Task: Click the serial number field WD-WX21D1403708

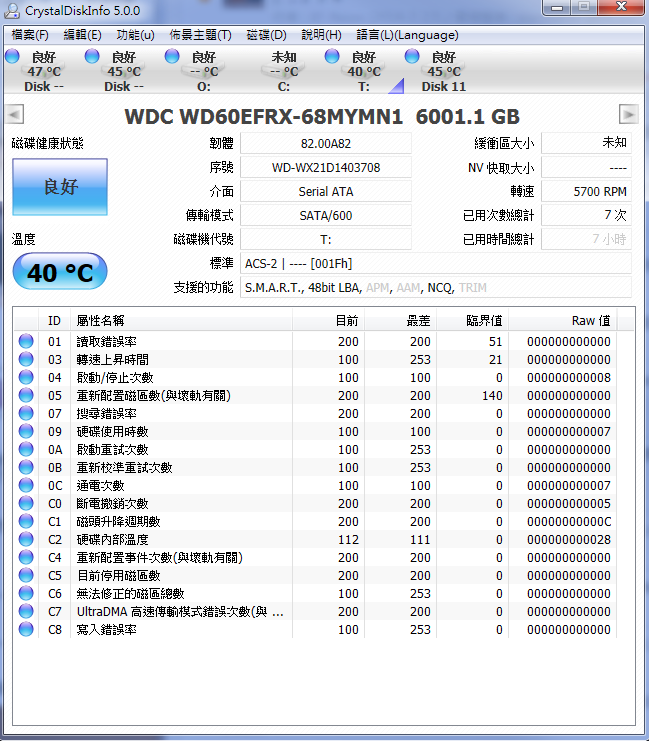Action: pyautogui.click(x=326, y=167)
